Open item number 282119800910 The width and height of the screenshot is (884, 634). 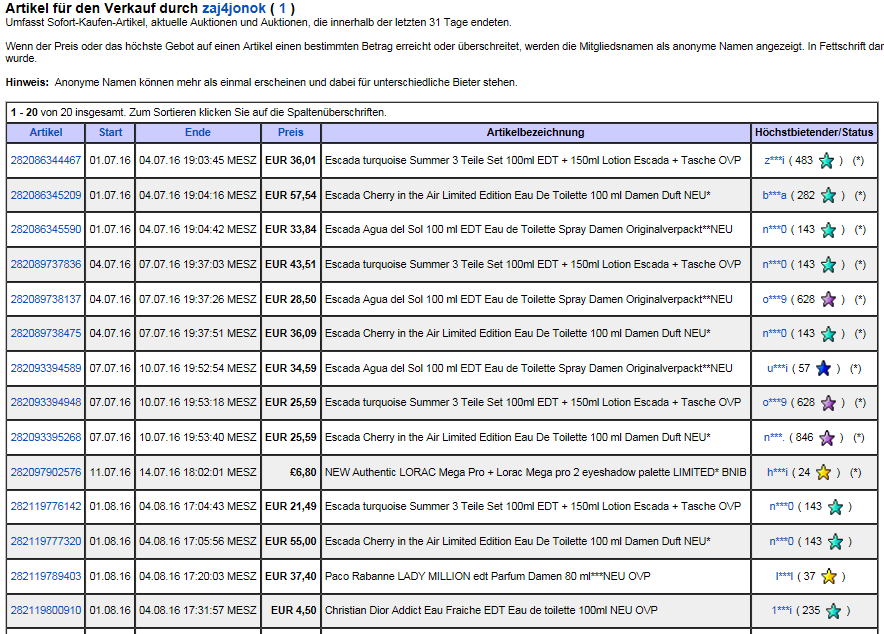46,610
